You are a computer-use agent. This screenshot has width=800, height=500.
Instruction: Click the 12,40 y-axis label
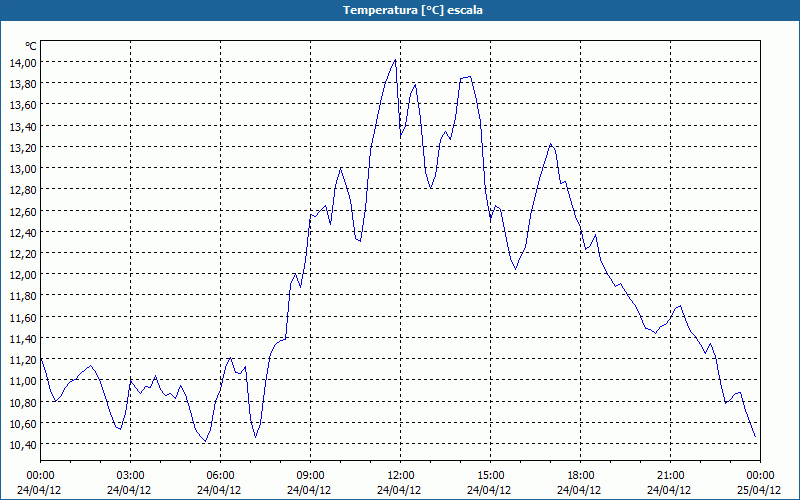coord(23,232)
